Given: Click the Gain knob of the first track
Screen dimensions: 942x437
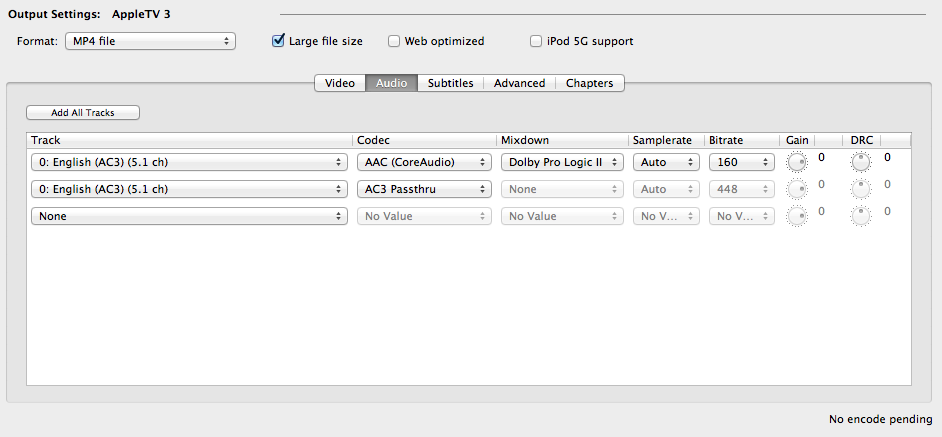Looking at the screenshot, I should click(797, 162).
